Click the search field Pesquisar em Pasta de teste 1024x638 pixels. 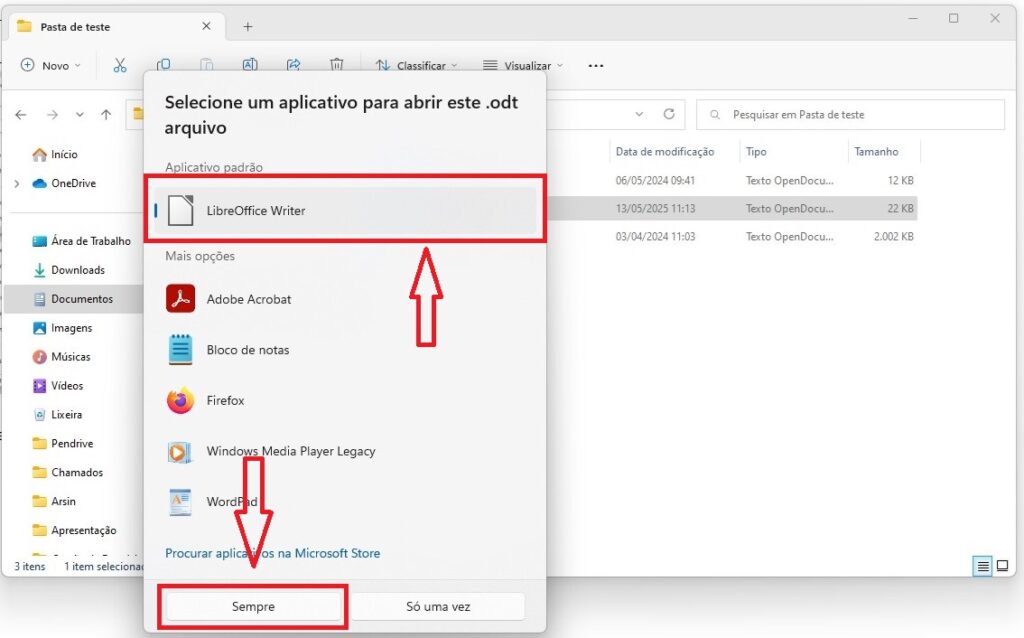[x=850, y=115]
